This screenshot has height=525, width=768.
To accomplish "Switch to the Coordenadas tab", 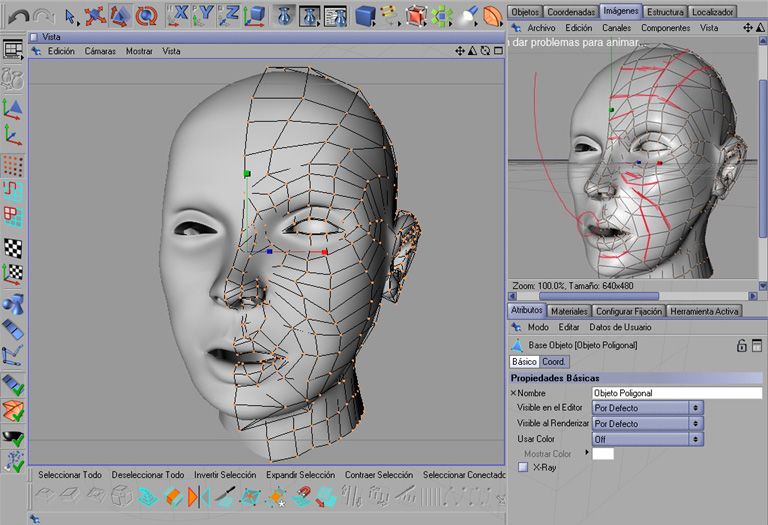I will (571, 12).
